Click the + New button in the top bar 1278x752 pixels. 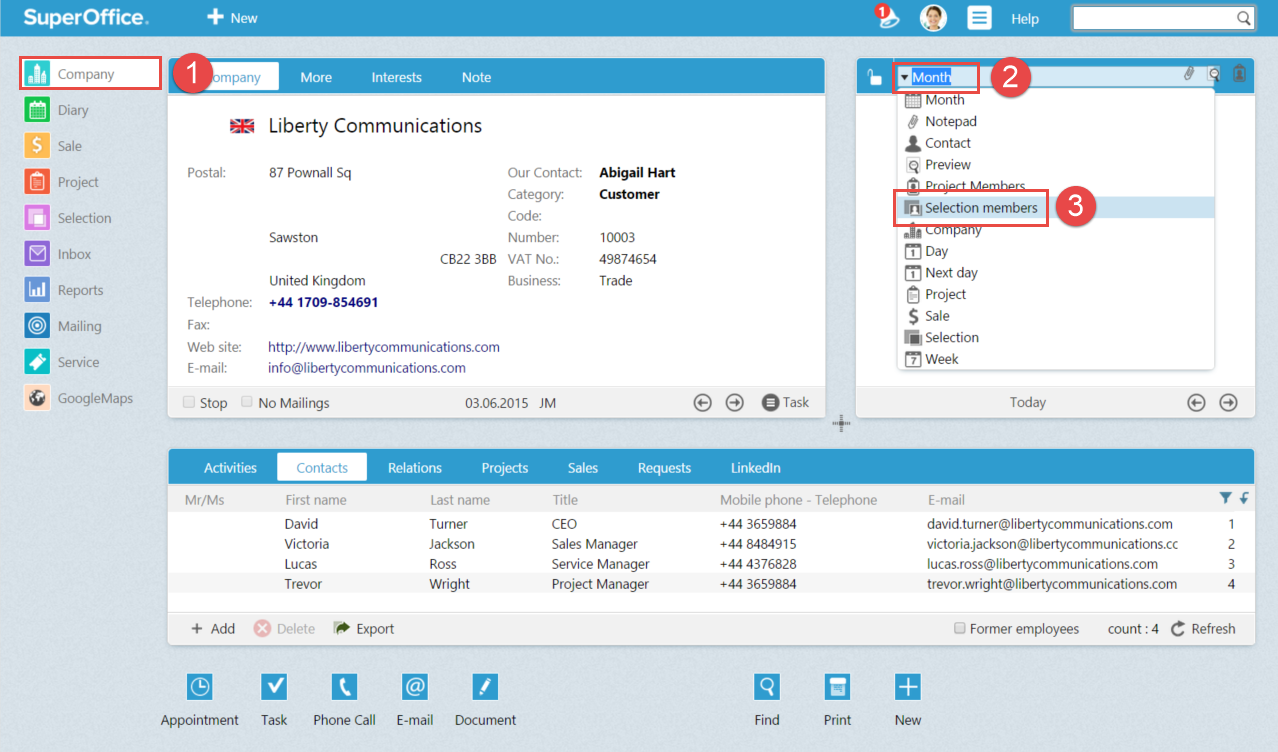click(x=232, y=17)
